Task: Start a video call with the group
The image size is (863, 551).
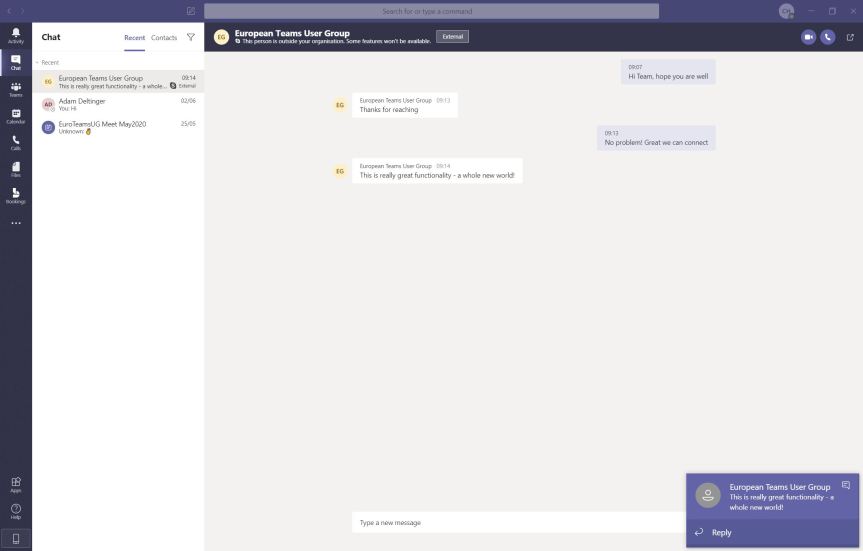Action: click(808, 37)
